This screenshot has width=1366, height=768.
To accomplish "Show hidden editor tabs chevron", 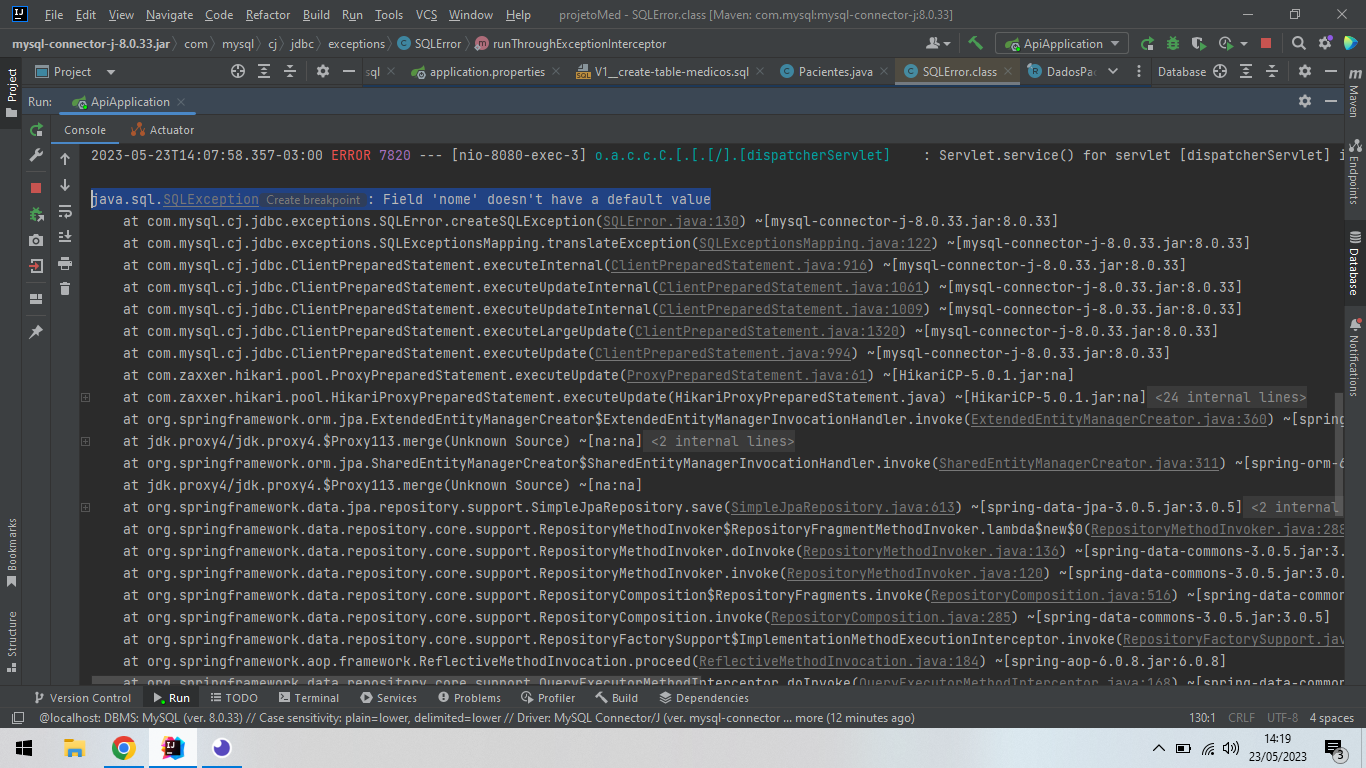I will tap(1112, 72).
